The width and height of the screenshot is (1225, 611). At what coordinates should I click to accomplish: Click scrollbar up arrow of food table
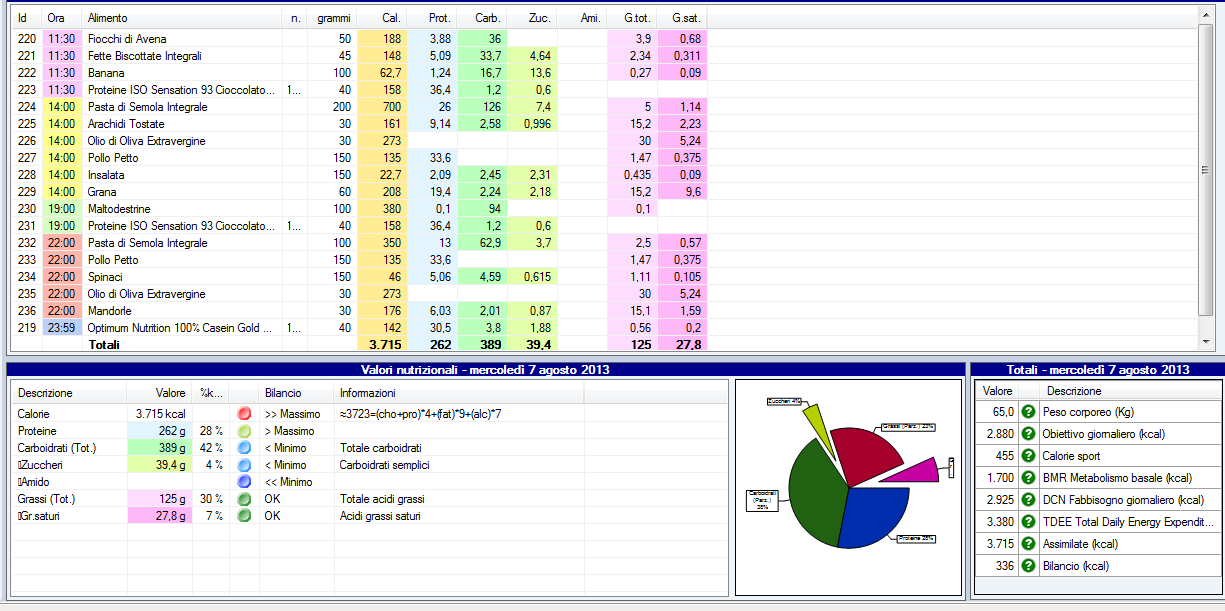click(x=1204, y=15)
